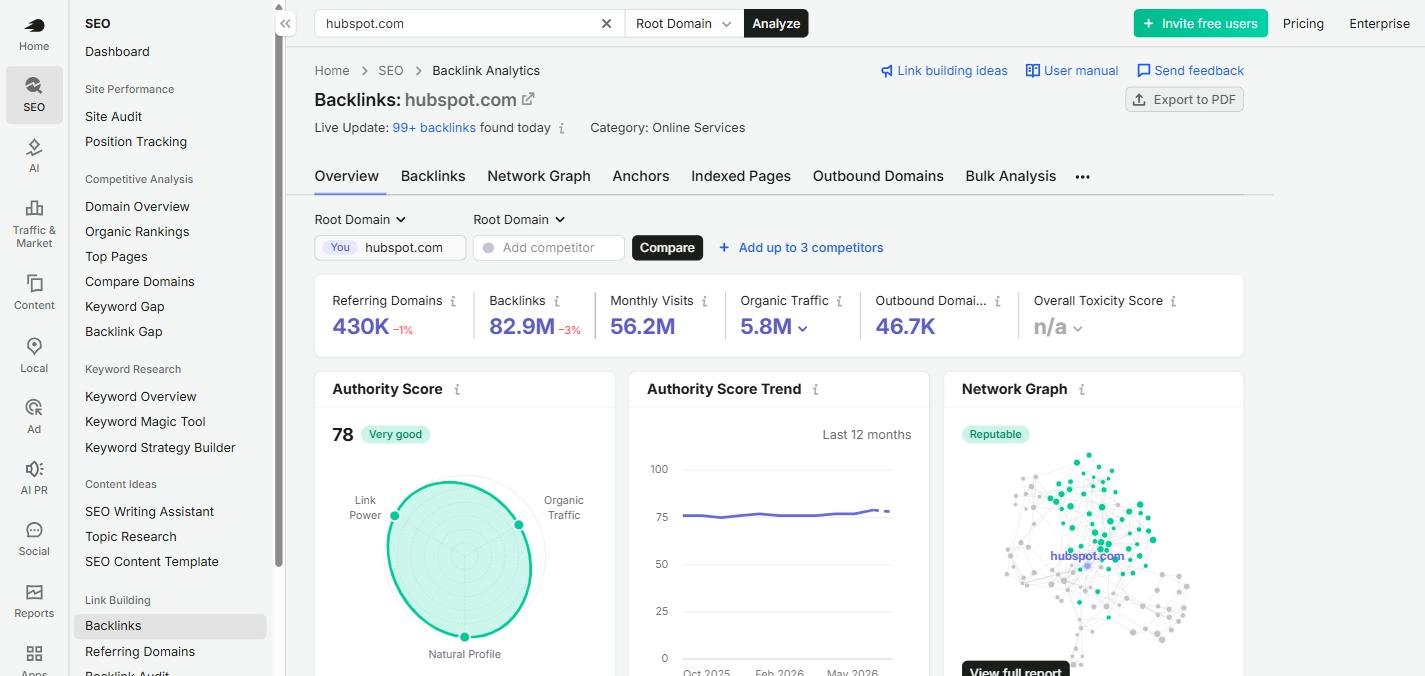Expand Root Domain dropdown above competitor field
This screenshot has width=1425, height=676.
point(519,220)
